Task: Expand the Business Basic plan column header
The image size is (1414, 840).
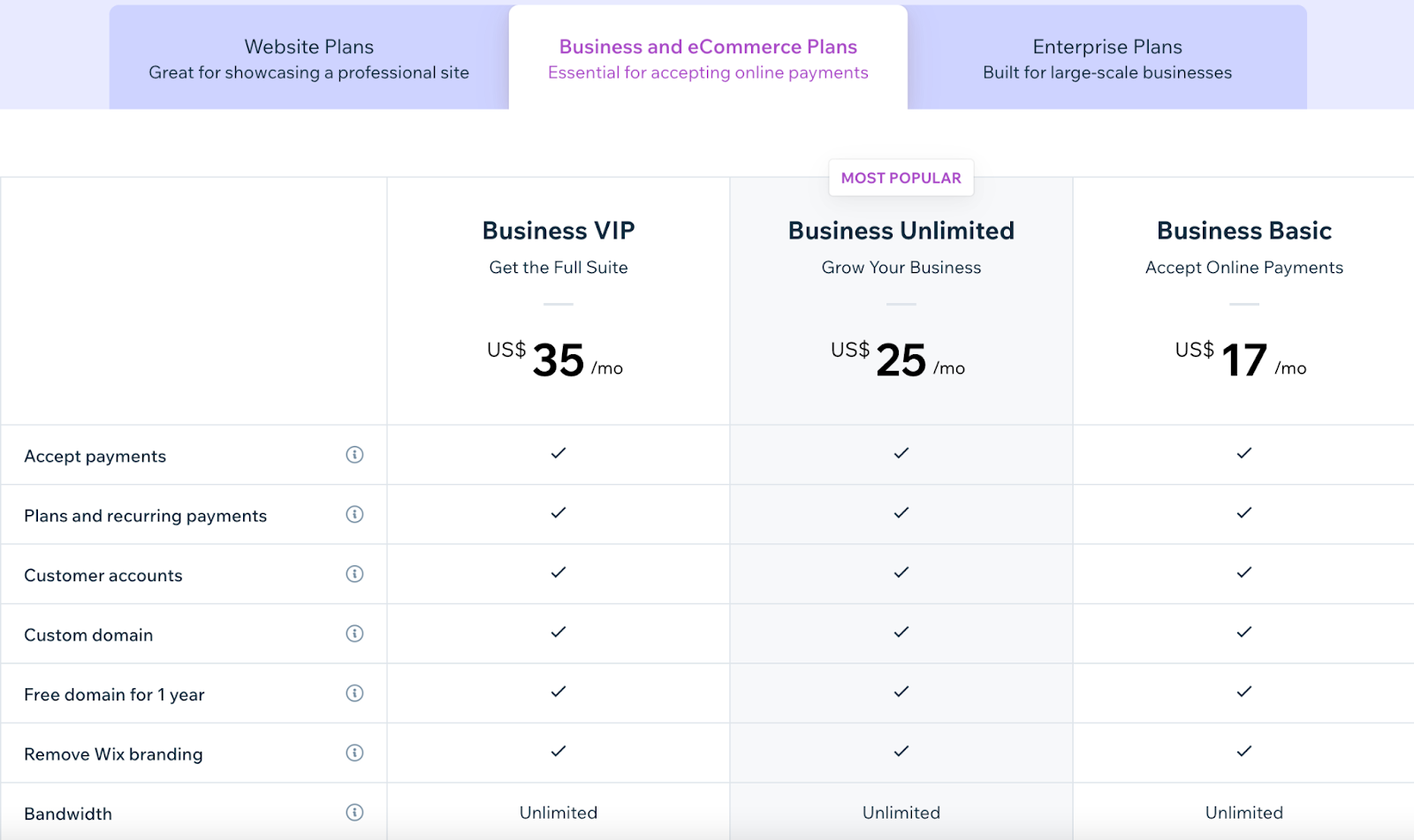Action: pyautogui.click(x=1243, y=231)
